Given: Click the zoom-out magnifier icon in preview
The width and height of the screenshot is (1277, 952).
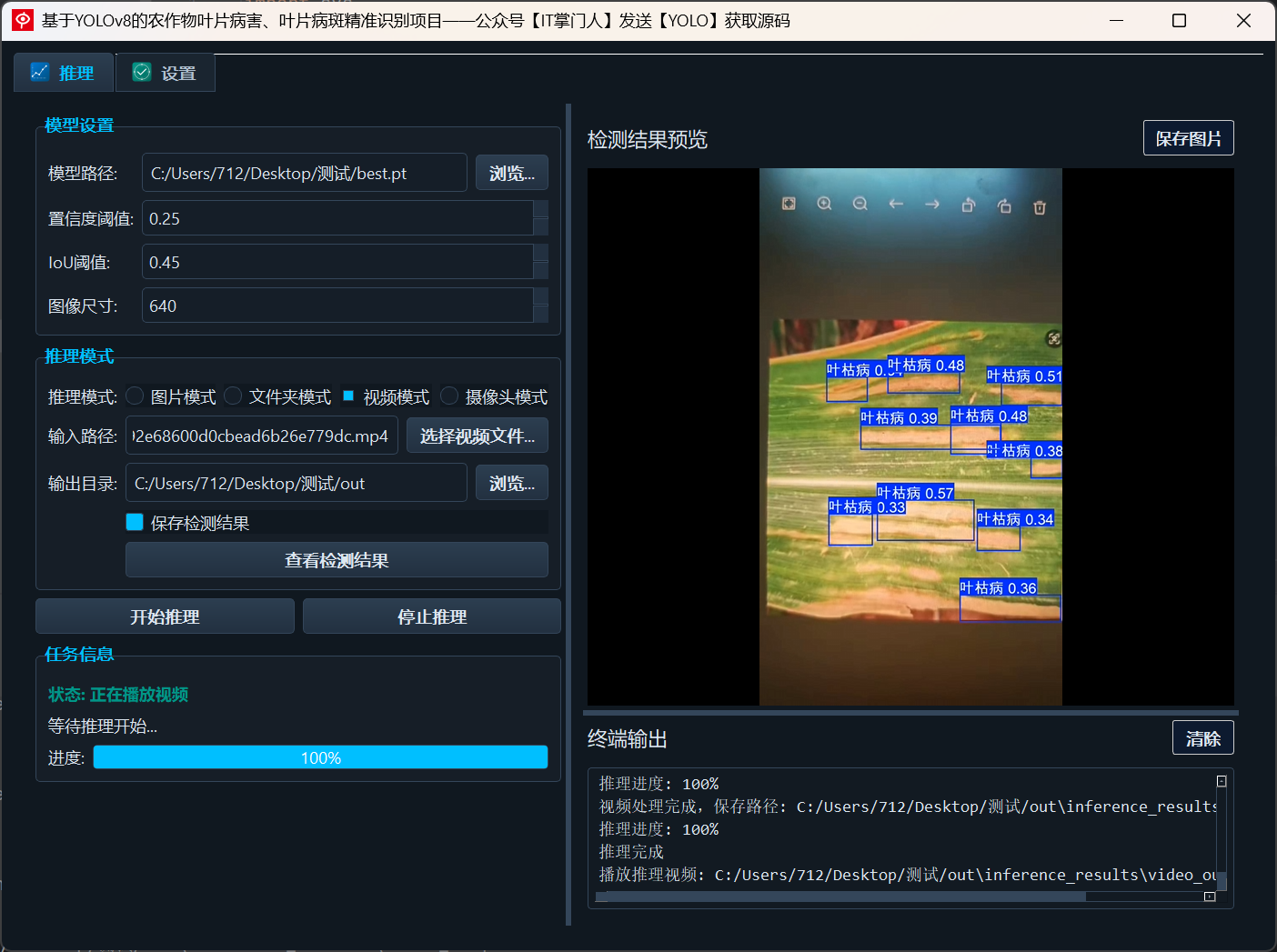Looking at the screenshot, I should coord(860,204).
